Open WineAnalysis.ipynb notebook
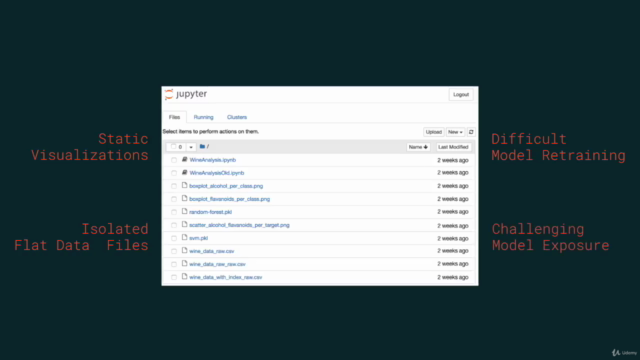Image resolution: width=640 pixels, height=360 pixels. pyautogui.click(x=213, y=160)
